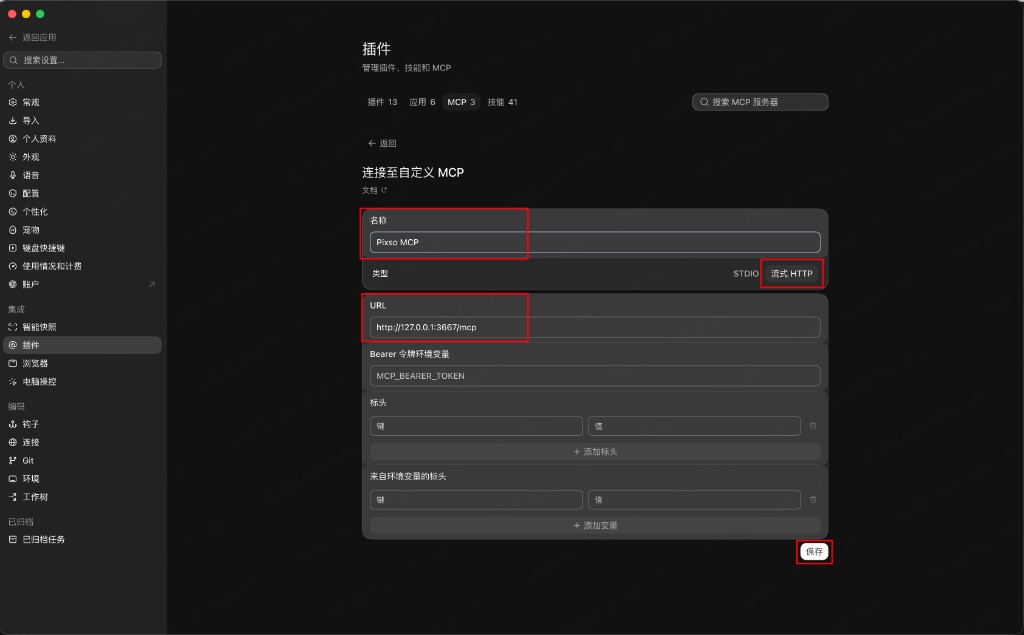
Task: Click the 类型 label in the form
Action: pos(380,274)
